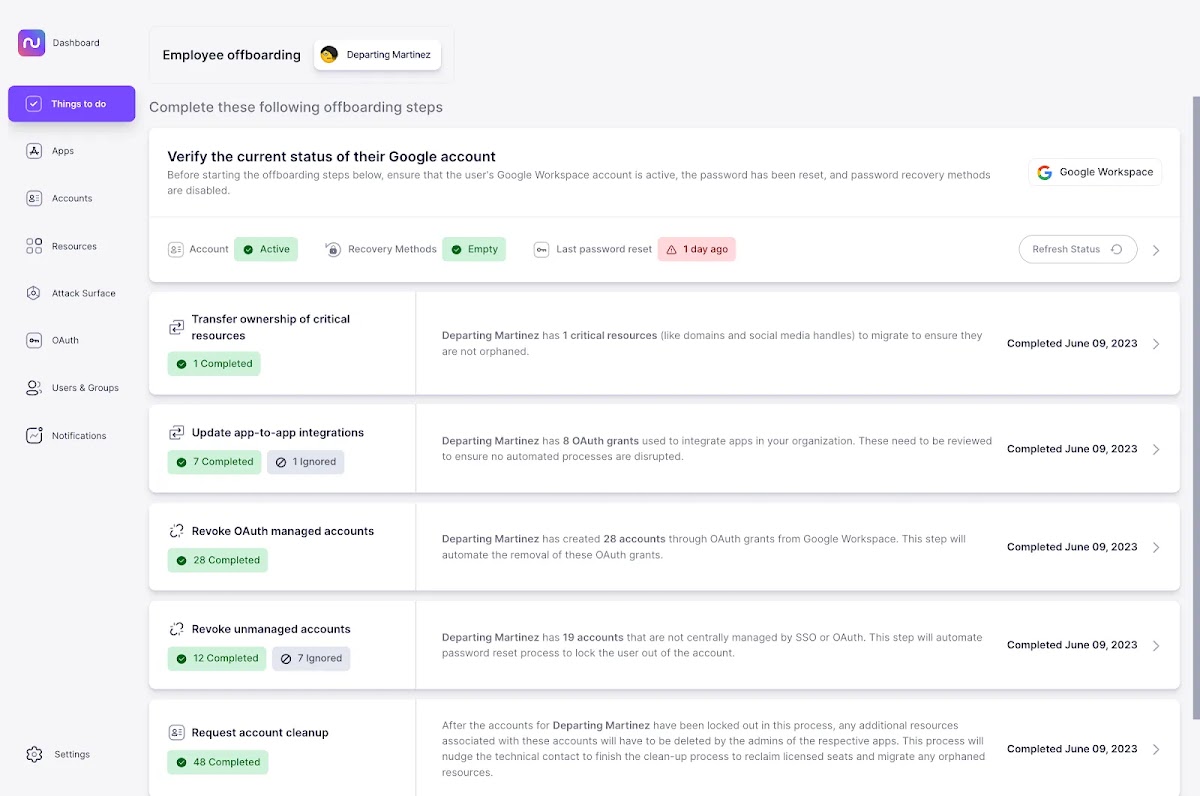Expand Update app-to-app integrations row
The height and width of the screenshot is (796, 1200).
click(x=1156, y=449)
